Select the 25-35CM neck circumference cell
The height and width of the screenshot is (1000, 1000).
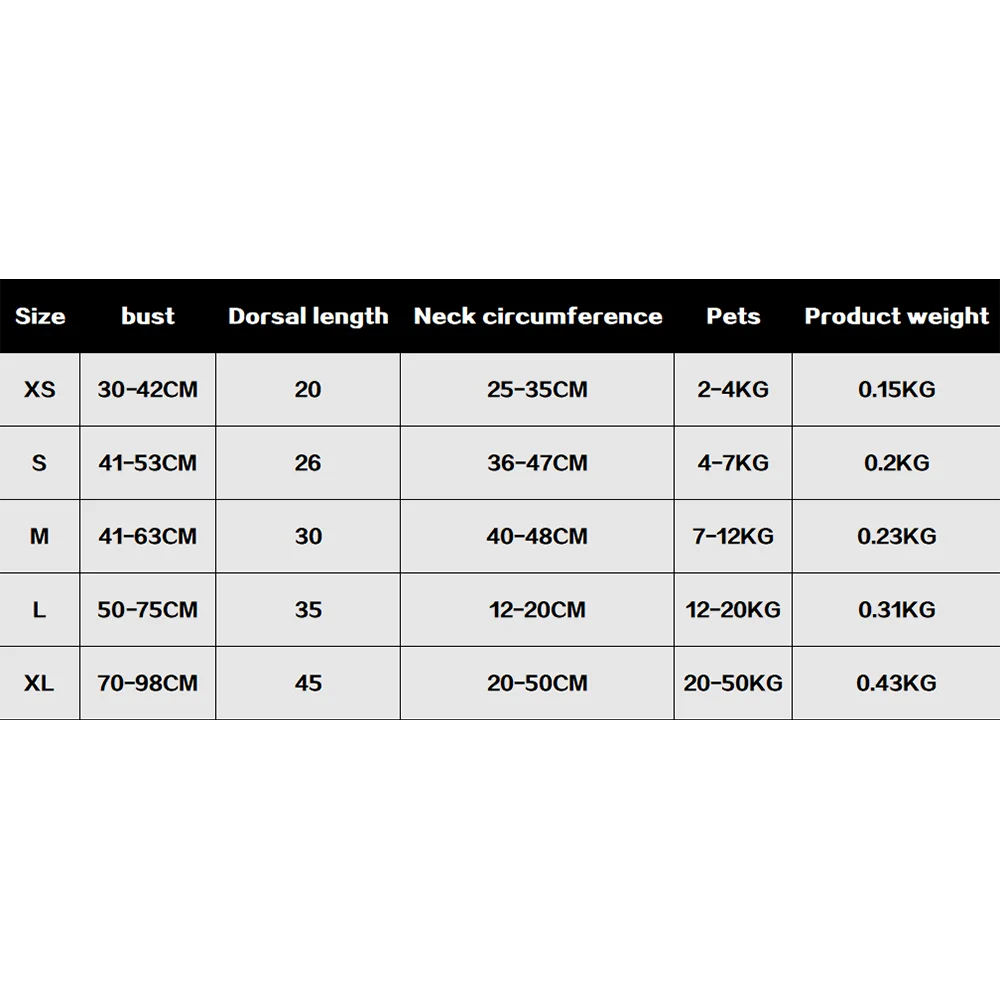pos(538,389)
